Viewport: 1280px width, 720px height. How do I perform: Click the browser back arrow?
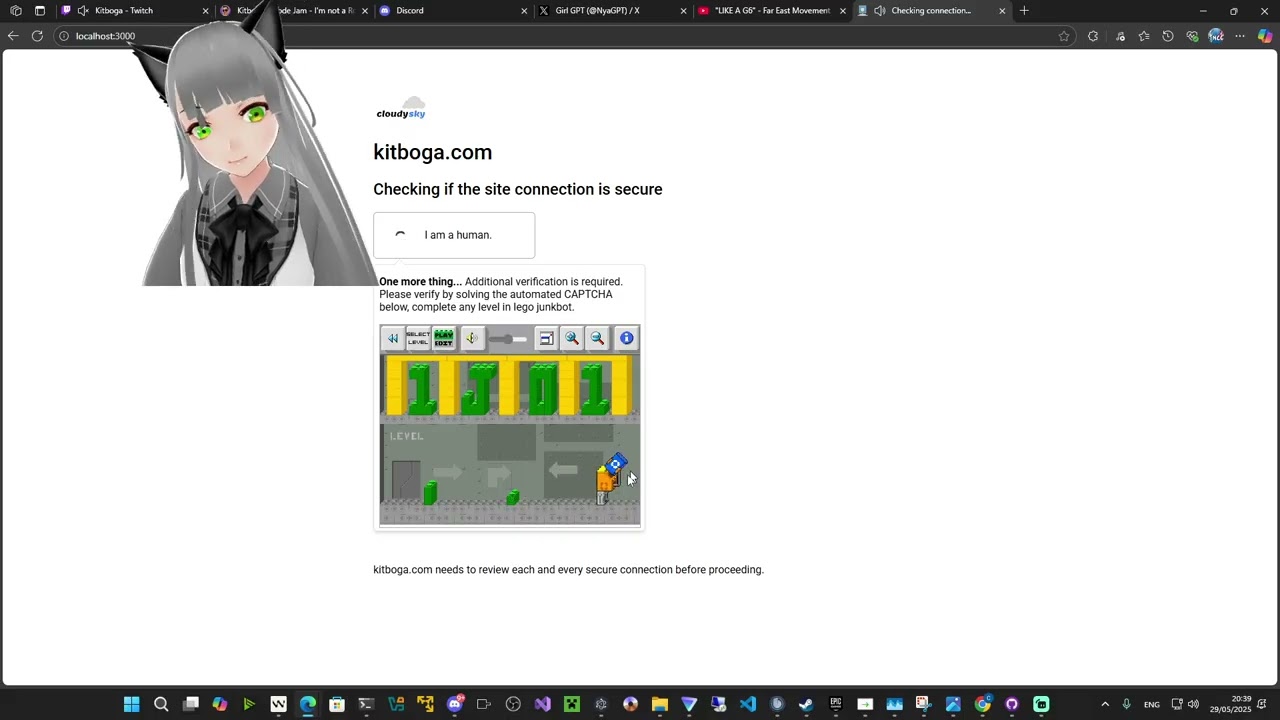[13, 36]
